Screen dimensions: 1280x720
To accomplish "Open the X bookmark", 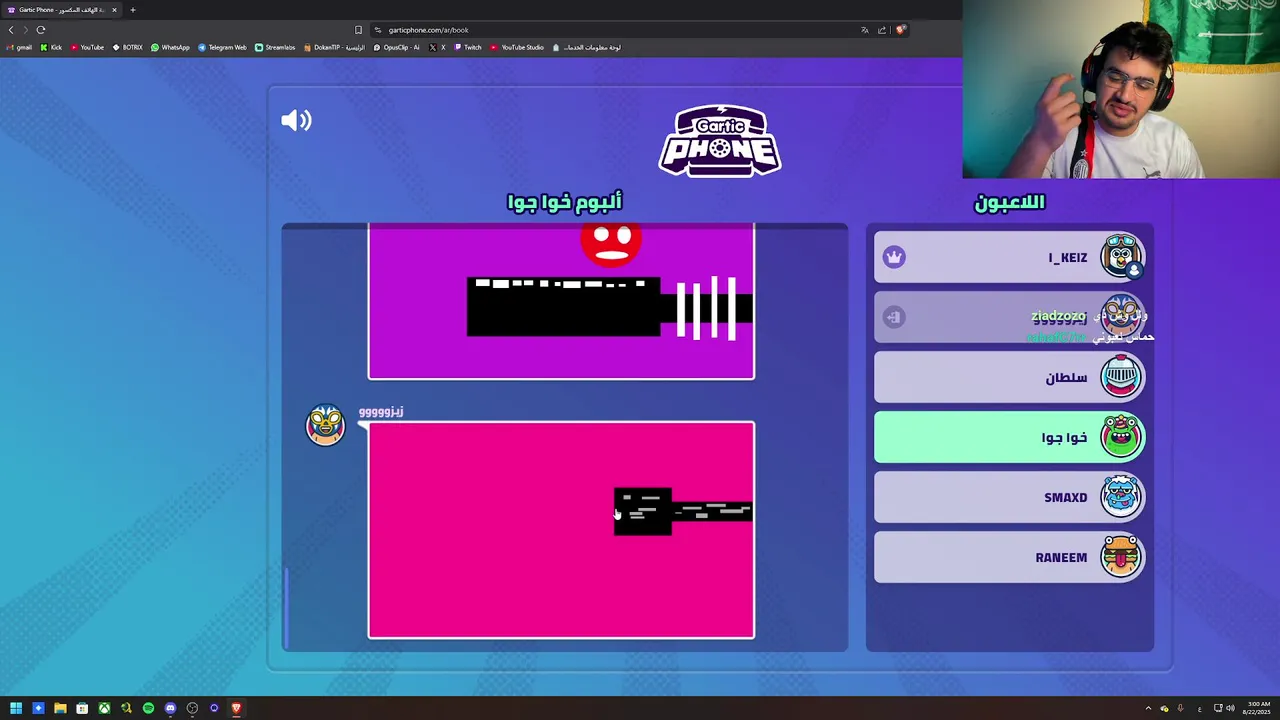I will coord(438,47).
